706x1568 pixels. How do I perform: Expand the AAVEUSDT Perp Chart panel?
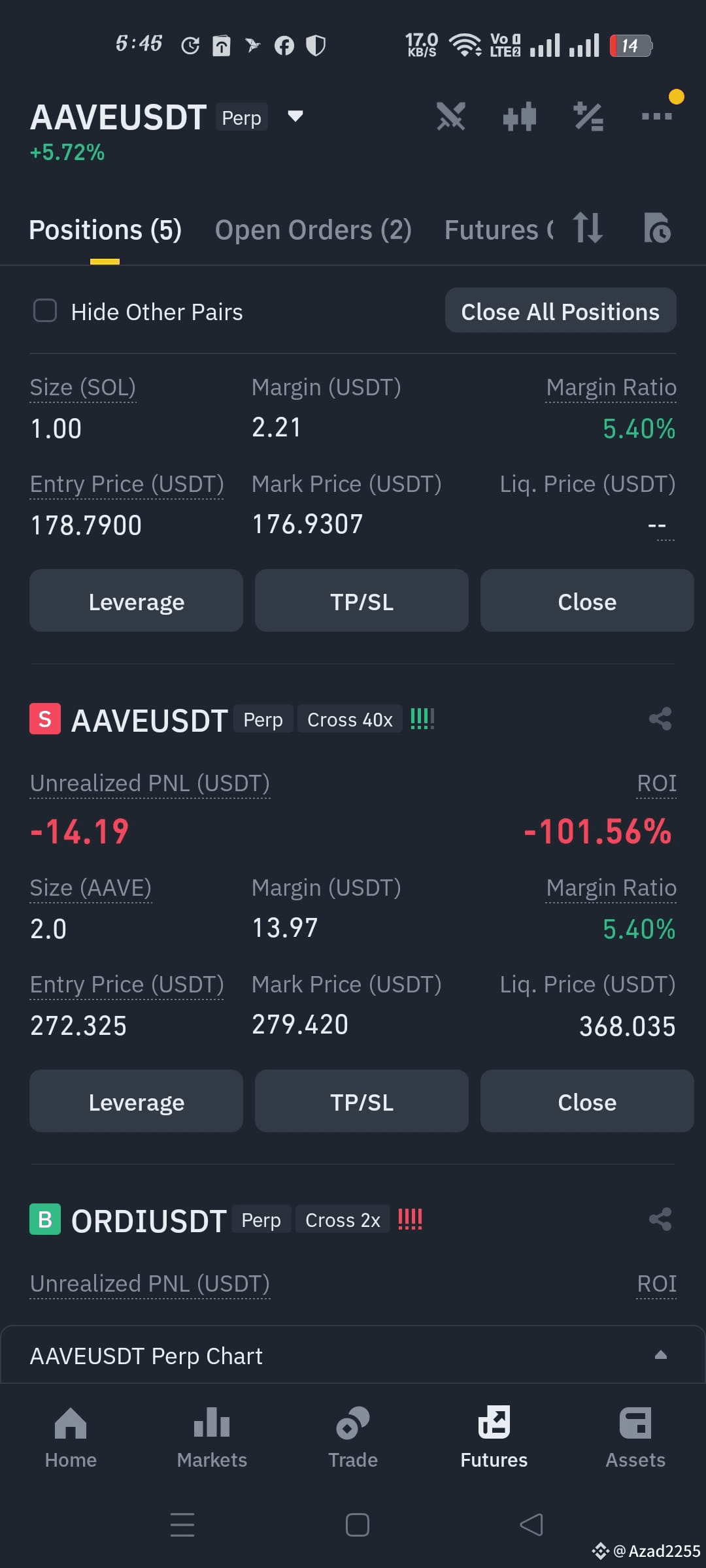[353, 1355]
